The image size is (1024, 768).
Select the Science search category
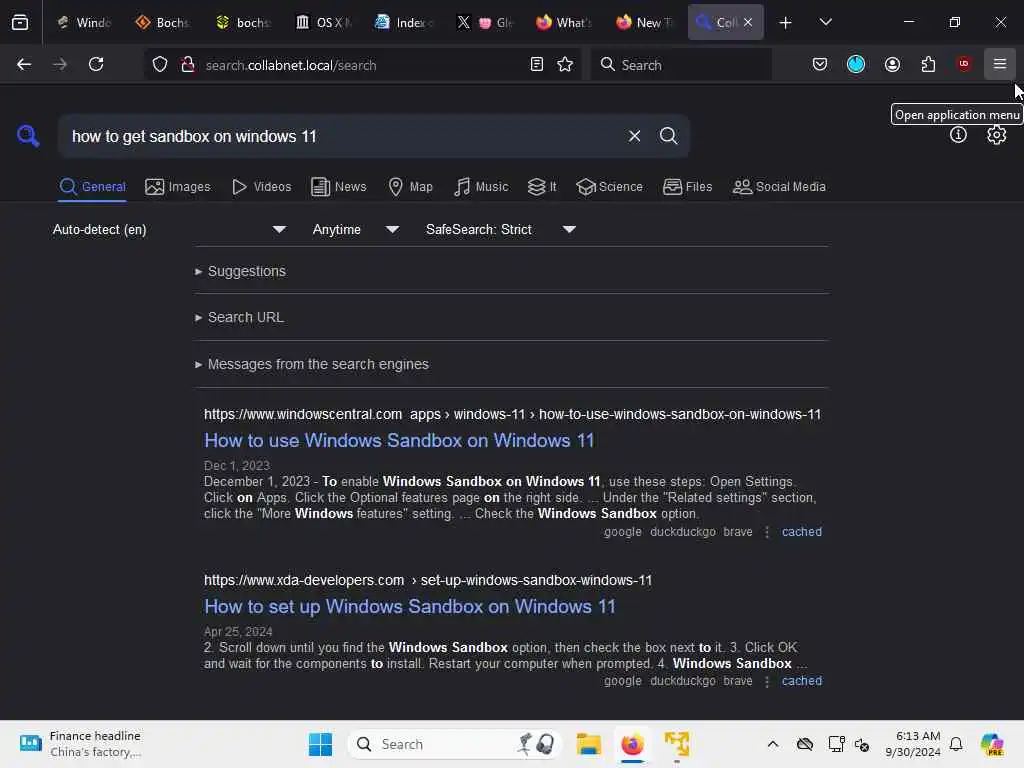pos(610,187)
